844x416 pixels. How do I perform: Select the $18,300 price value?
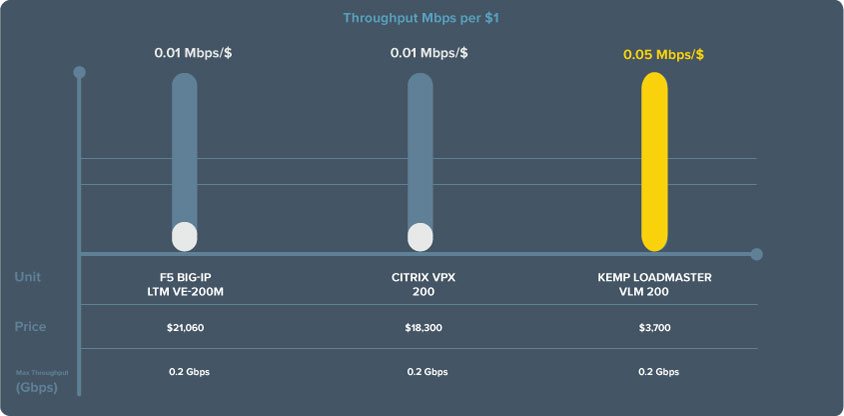(420, 328)
